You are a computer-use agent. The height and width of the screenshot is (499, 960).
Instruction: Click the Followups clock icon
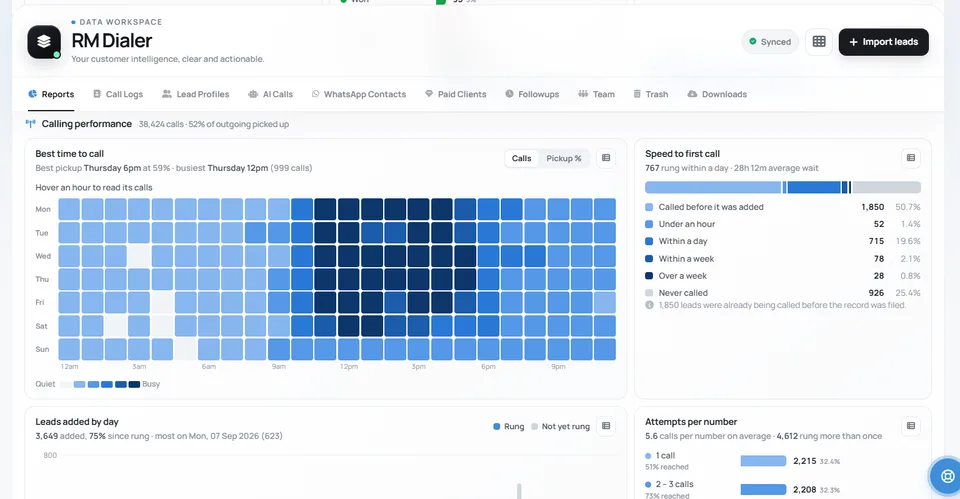click(509, 94)
